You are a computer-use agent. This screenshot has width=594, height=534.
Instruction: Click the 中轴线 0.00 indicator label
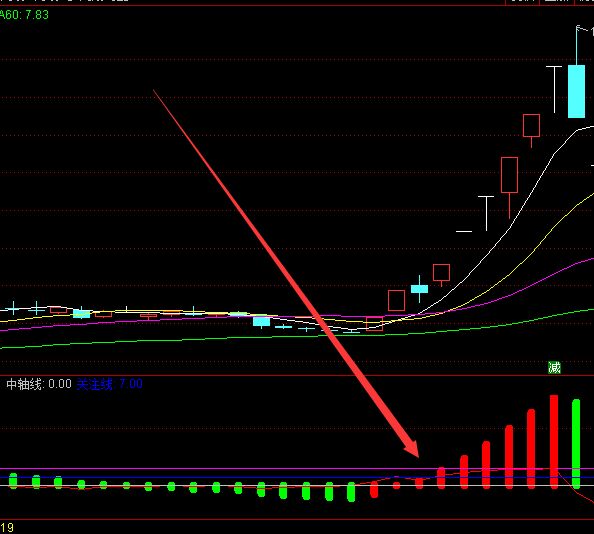(39, 384)
